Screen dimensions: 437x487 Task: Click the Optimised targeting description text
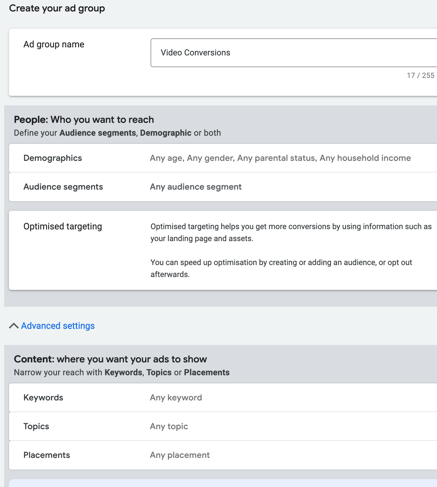click(x=291, y=250)
